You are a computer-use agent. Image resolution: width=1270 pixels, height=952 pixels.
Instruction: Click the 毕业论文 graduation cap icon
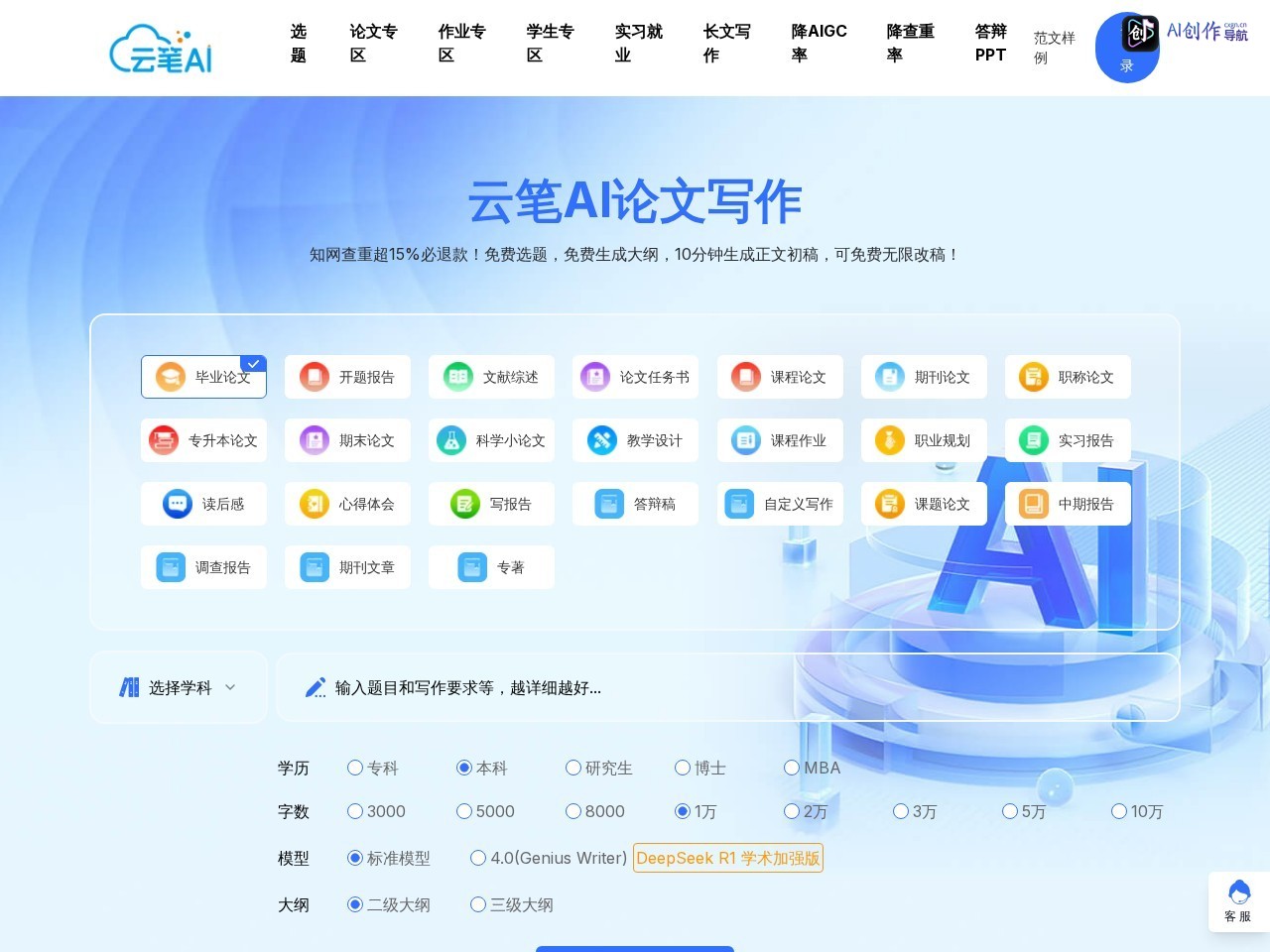click(171, 377)
